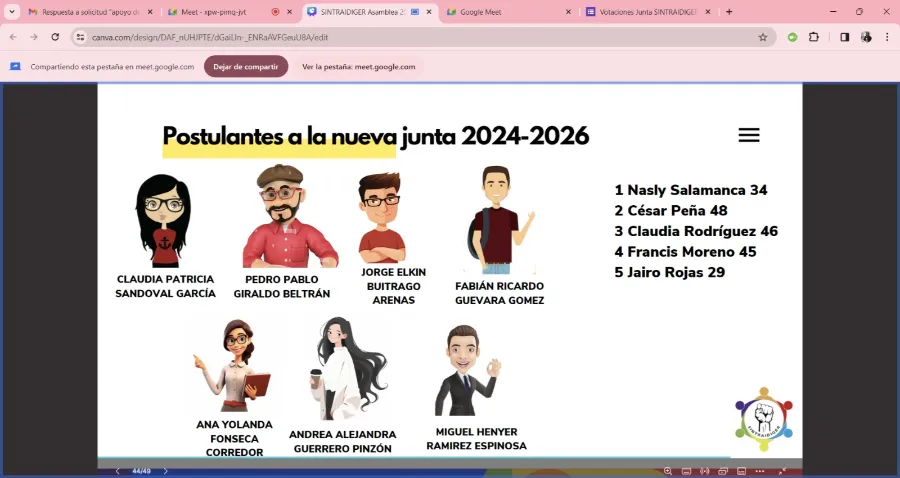Open the hamburger menu on the slide
Image resolution: width=900 pixels, height=478 pixels.
click(x=748, y=135)
